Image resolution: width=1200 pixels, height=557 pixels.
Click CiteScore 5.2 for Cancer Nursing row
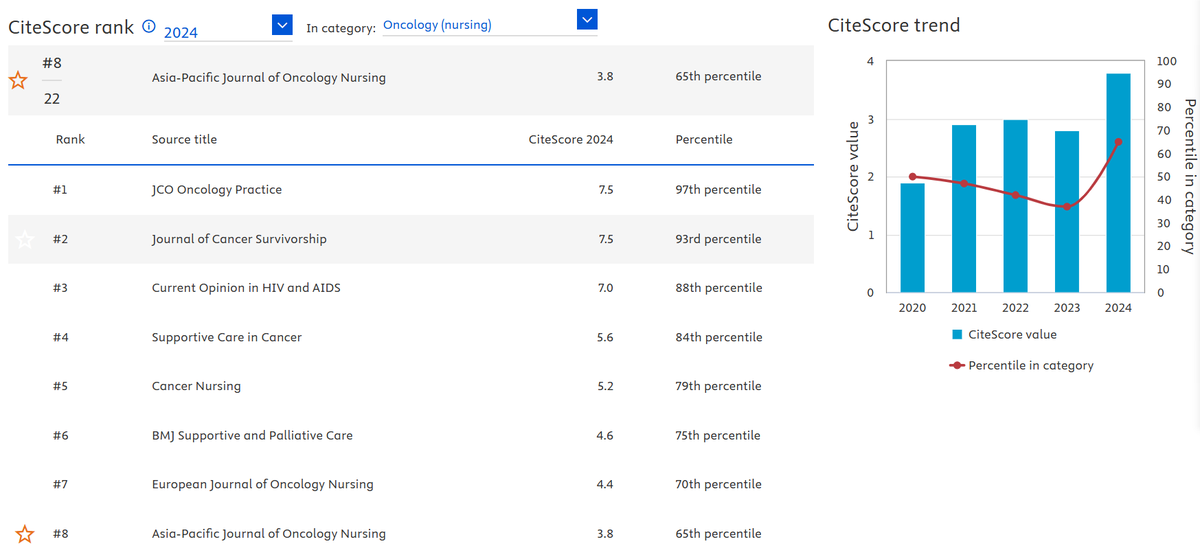click(x=605, y=387)
